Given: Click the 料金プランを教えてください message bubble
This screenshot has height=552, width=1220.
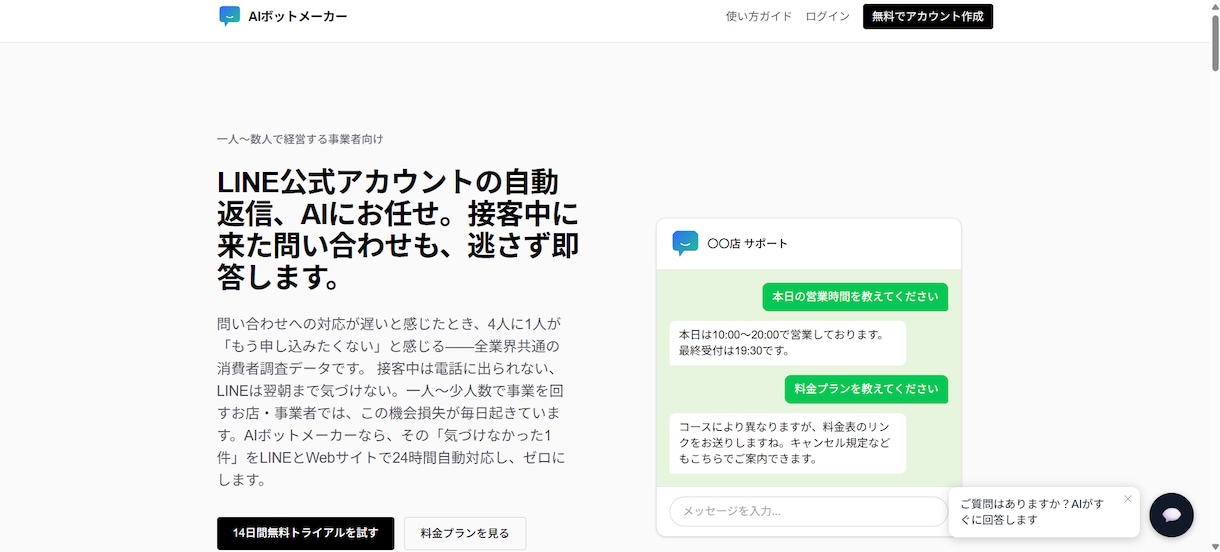Looking at the screenshot, I should click(x=866, y=389).
